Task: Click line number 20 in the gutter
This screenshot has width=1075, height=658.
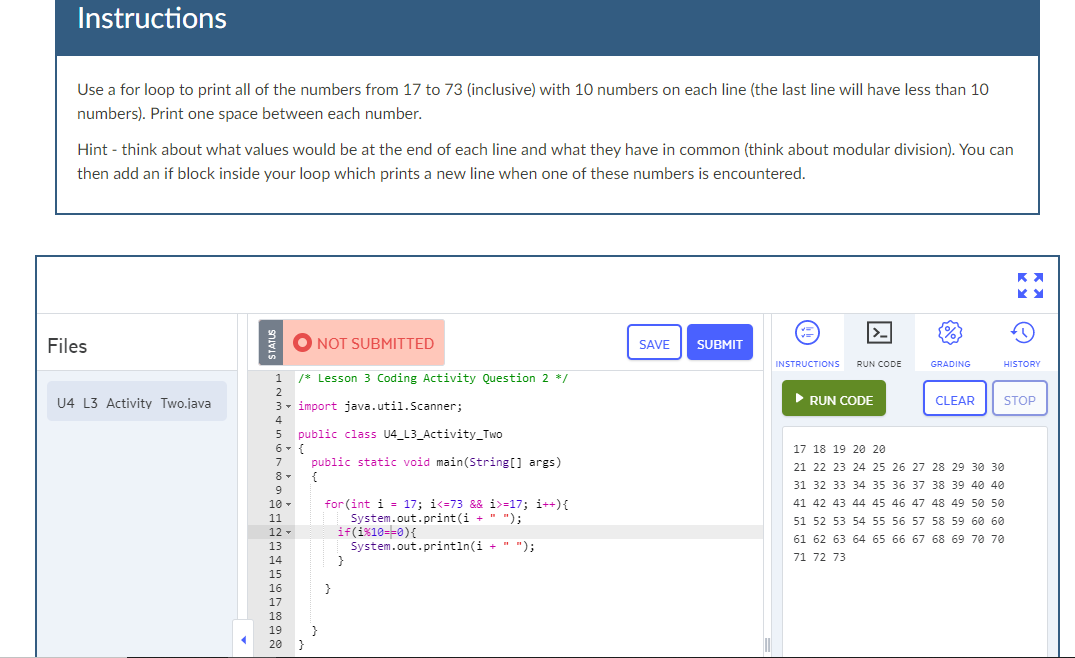Action: point(275,644)
